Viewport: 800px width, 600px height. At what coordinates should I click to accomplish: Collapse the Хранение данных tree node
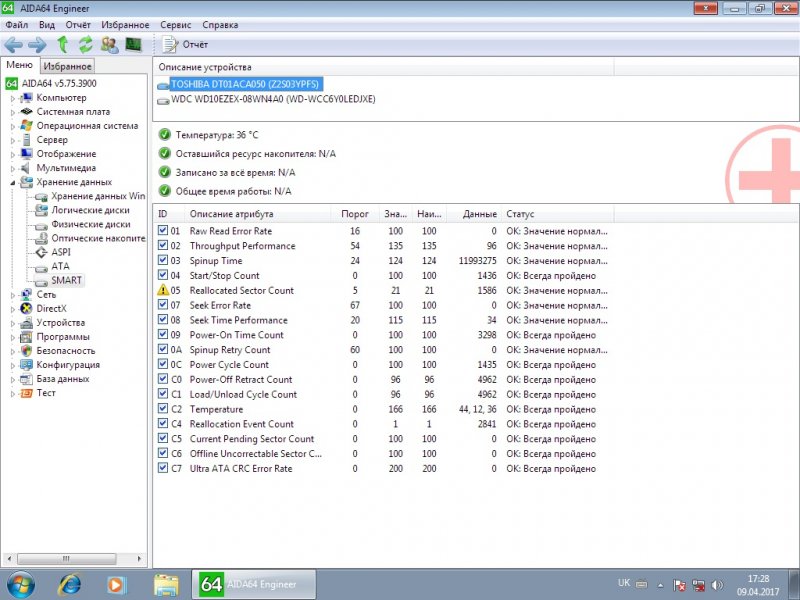point(14,183)
